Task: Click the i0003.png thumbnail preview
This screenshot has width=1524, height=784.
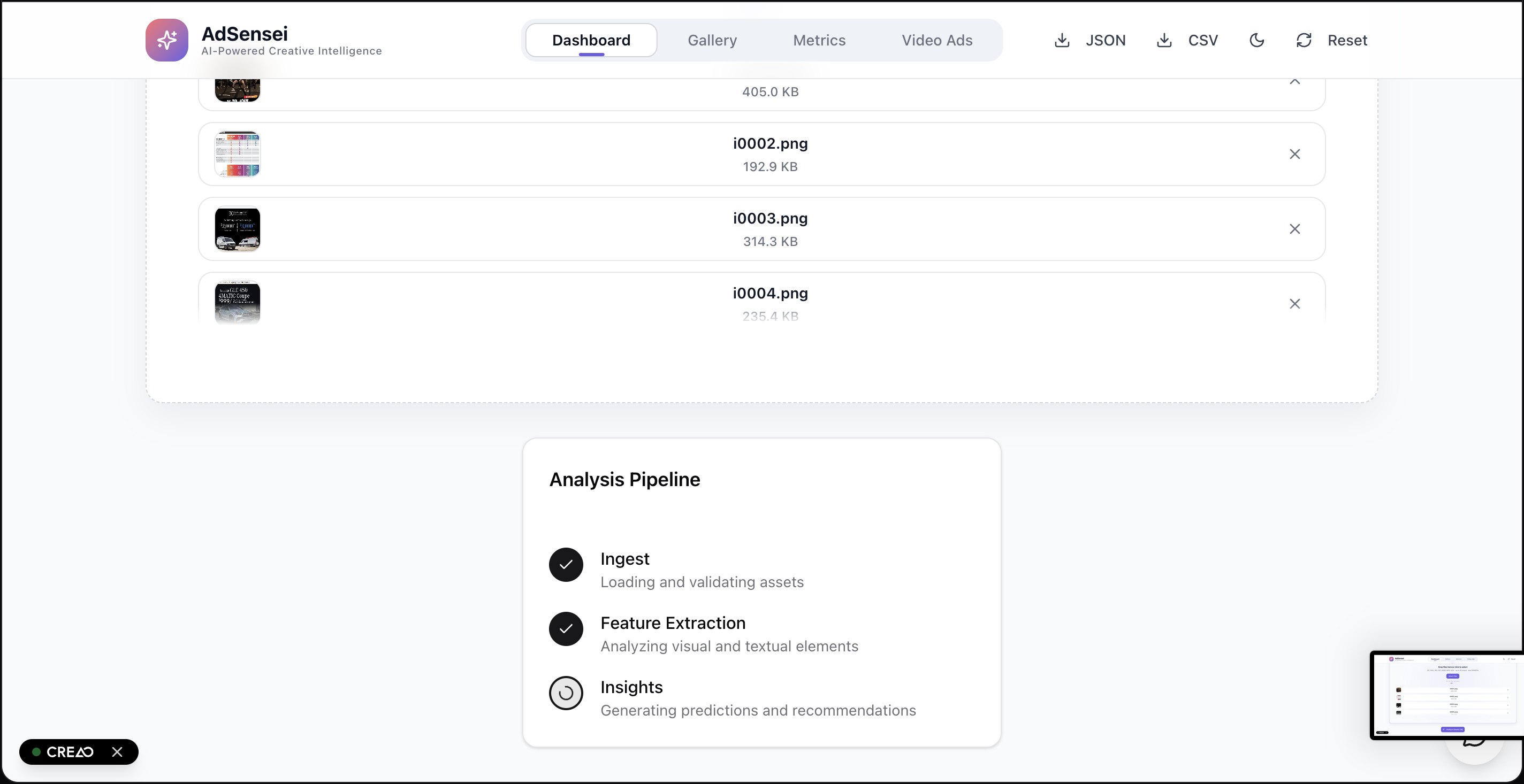Action: click(237, 229)
